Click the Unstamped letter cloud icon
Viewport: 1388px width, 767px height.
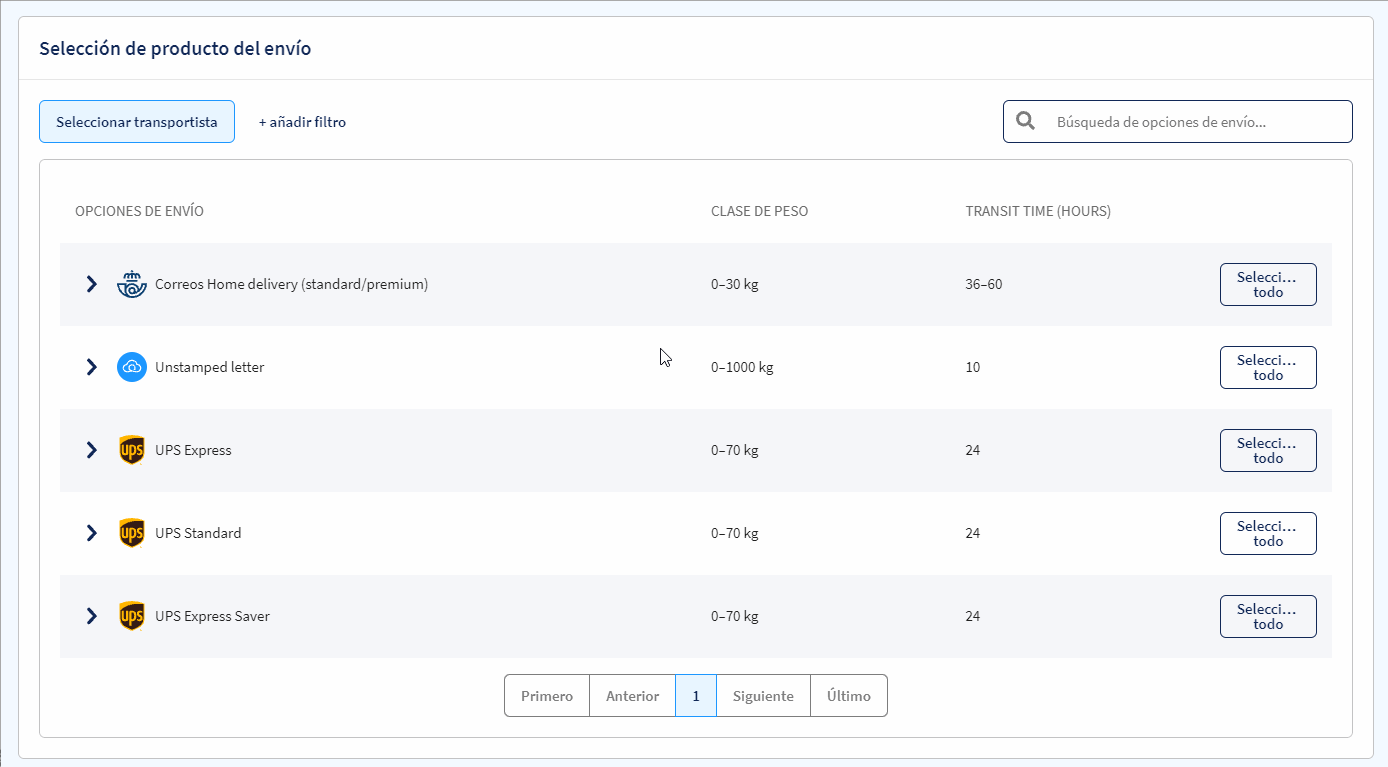tap(132, 367)
